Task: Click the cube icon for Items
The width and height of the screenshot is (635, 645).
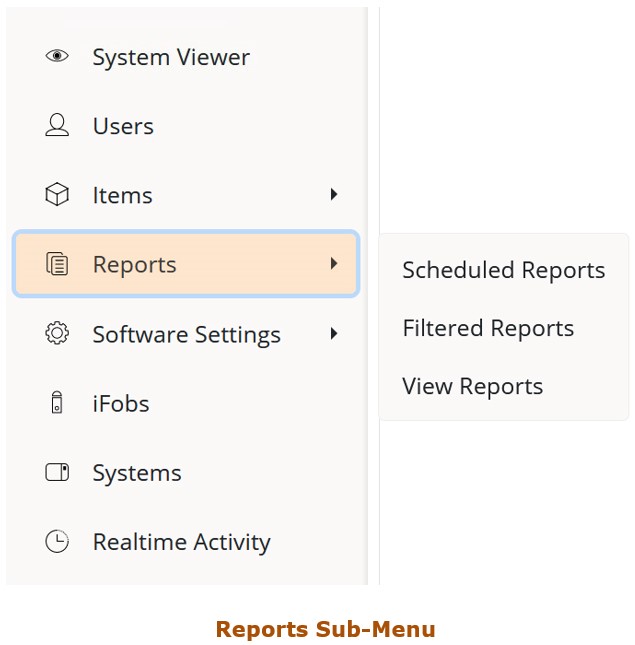Action: tap(57, 195)
